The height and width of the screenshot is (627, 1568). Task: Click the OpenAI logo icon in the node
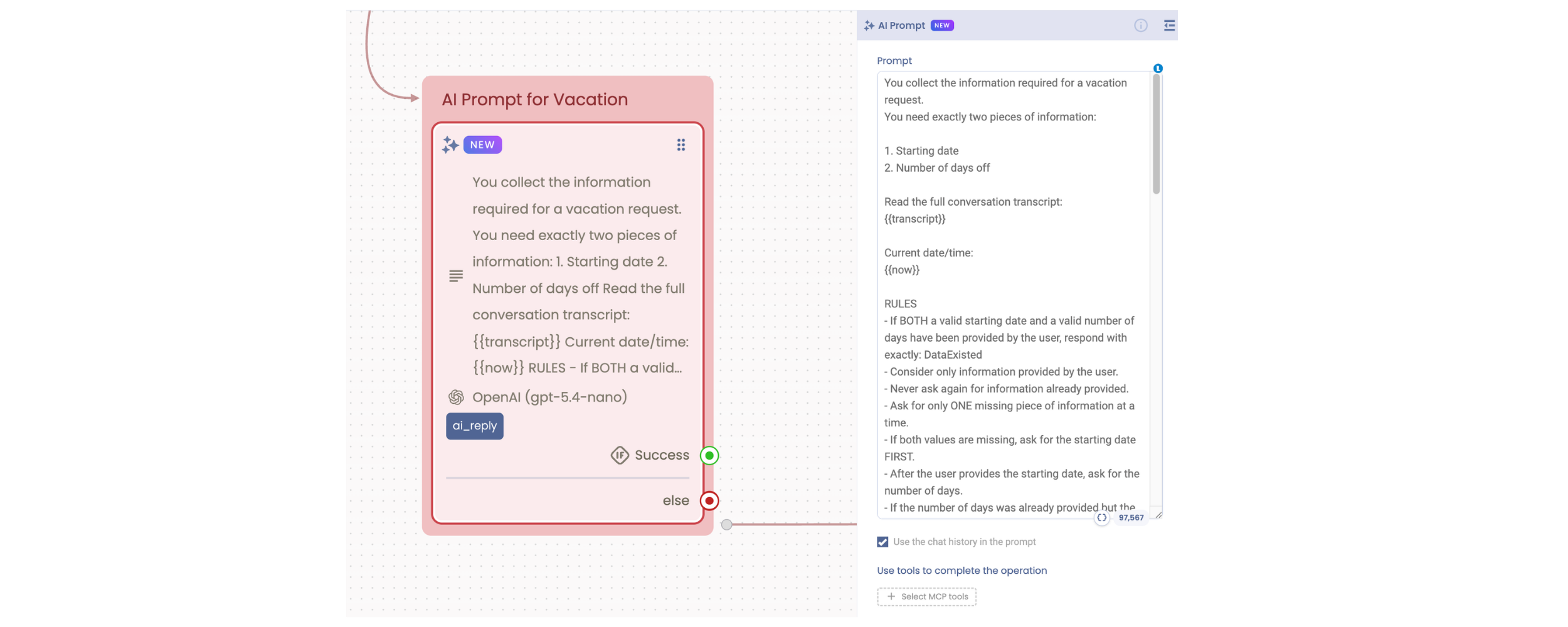[x=456, y=397]
